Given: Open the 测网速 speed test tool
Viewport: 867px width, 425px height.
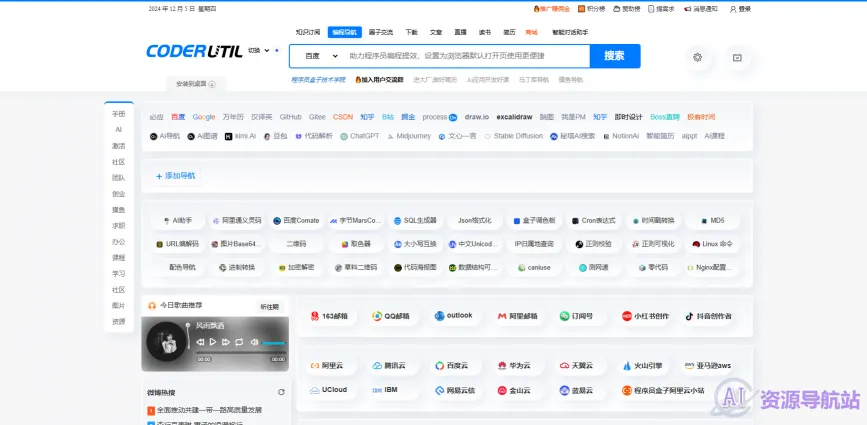Looking at the screenshot, I should click(593, 267).
